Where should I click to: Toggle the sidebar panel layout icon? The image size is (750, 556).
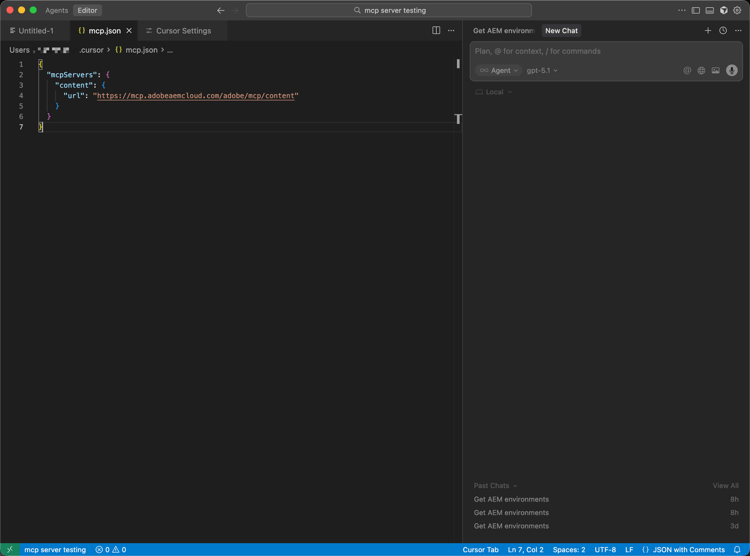696,11
